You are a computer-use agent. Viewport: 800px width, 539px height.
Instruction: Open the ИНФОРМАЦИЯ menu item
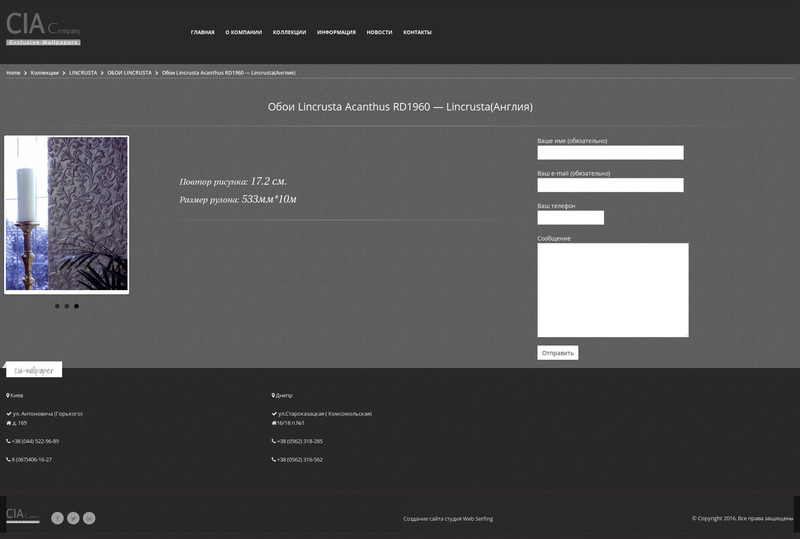pyautogui.click(x=336, y=32)
